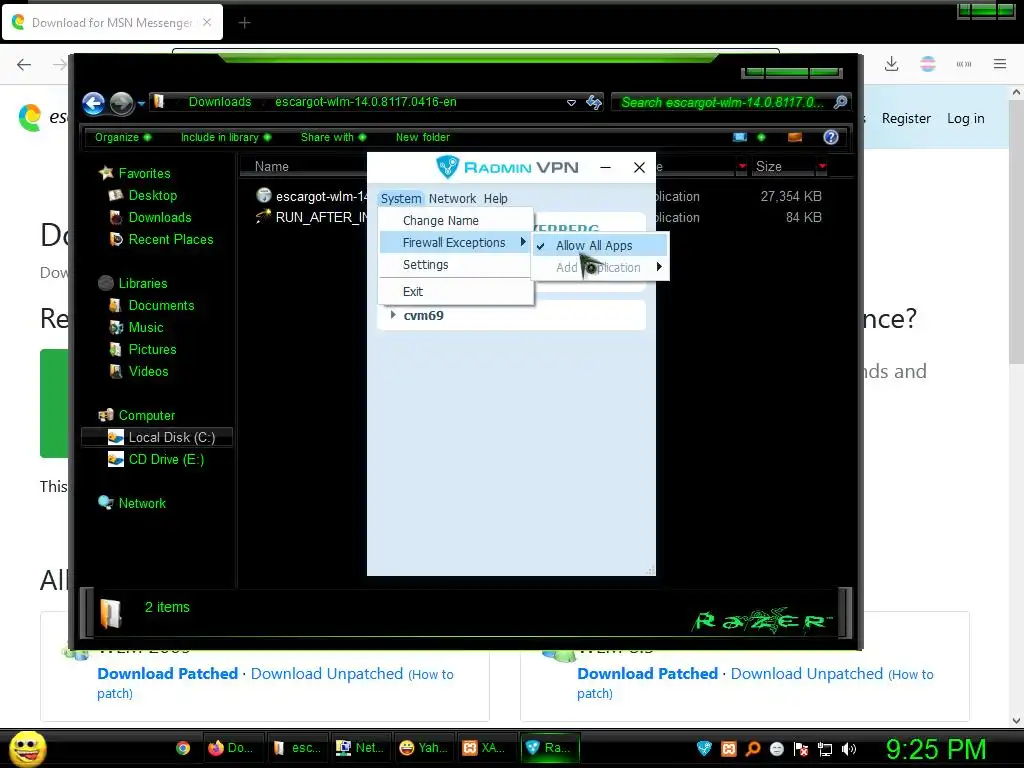Click Explorer forward navigation arrow
The image size is (1024, 768).
click(x=121, y=103)
